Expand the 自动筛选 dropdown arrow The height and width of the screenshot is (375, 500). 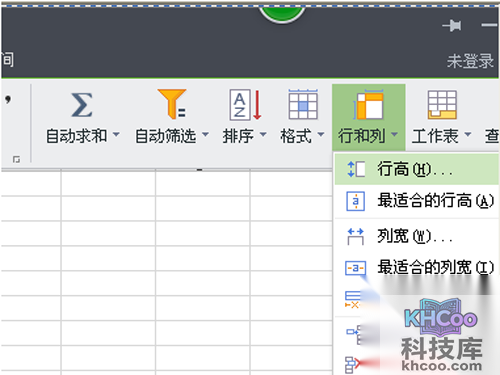point(205,134)
